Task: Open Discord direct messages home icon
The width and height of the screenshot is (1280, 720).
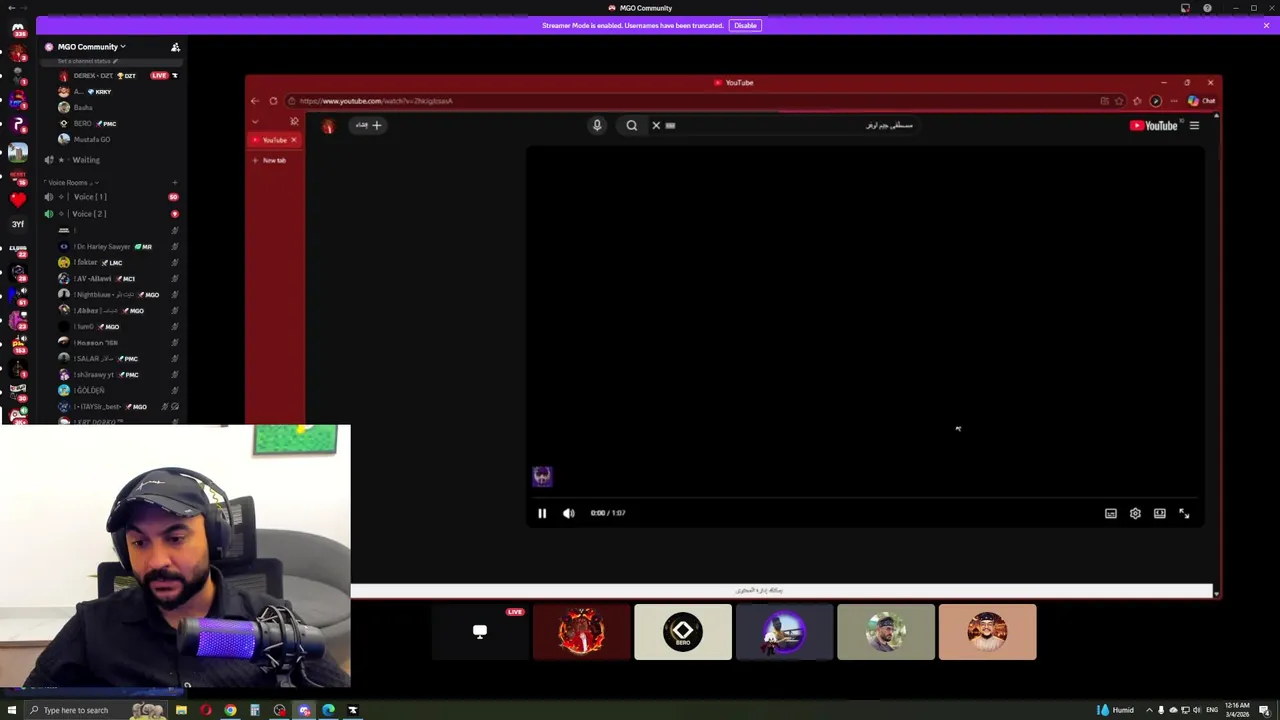Action: click(x=17, y=29)
